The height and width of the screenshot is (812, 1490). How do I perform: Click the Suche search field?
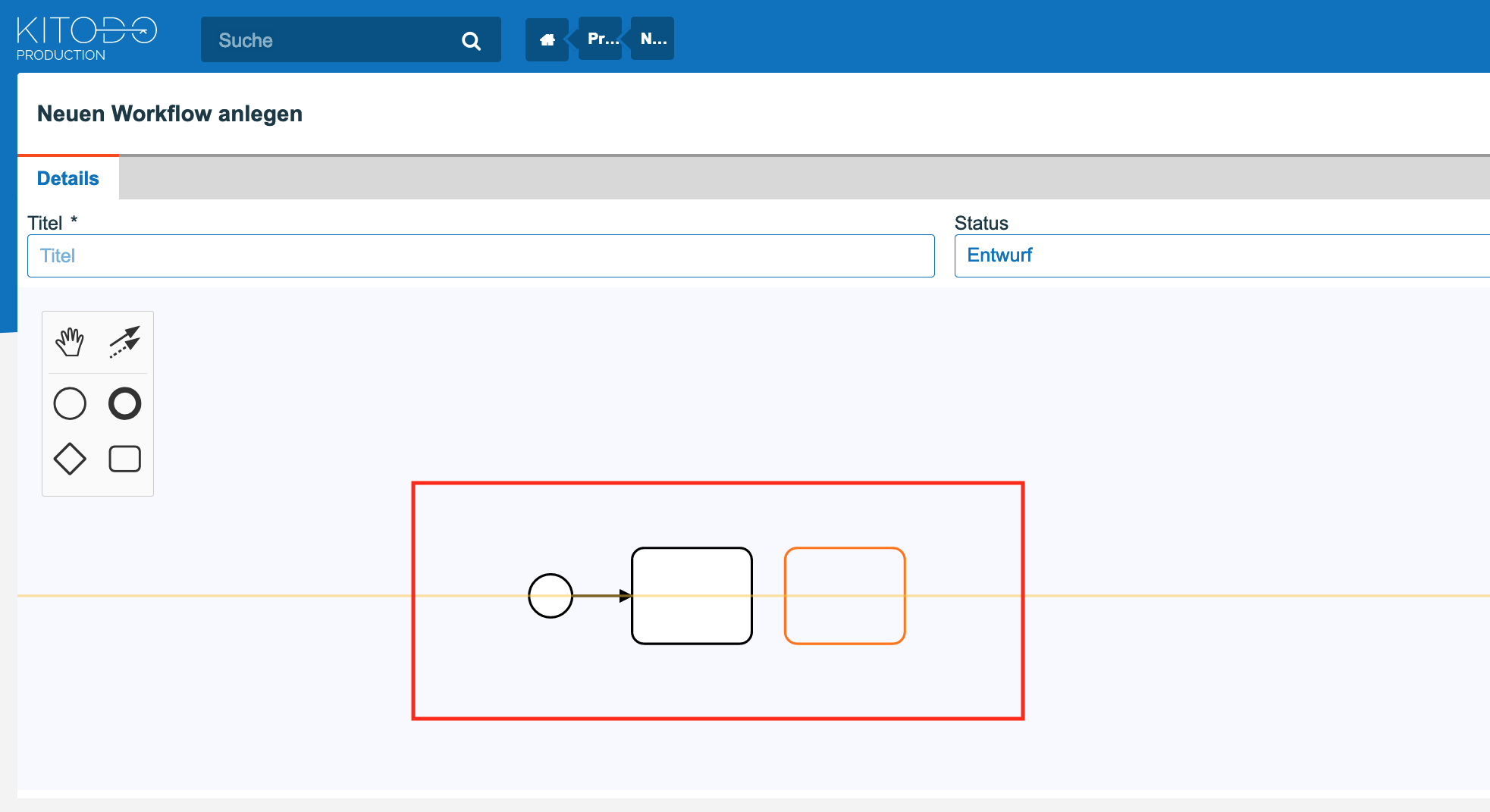350,40
